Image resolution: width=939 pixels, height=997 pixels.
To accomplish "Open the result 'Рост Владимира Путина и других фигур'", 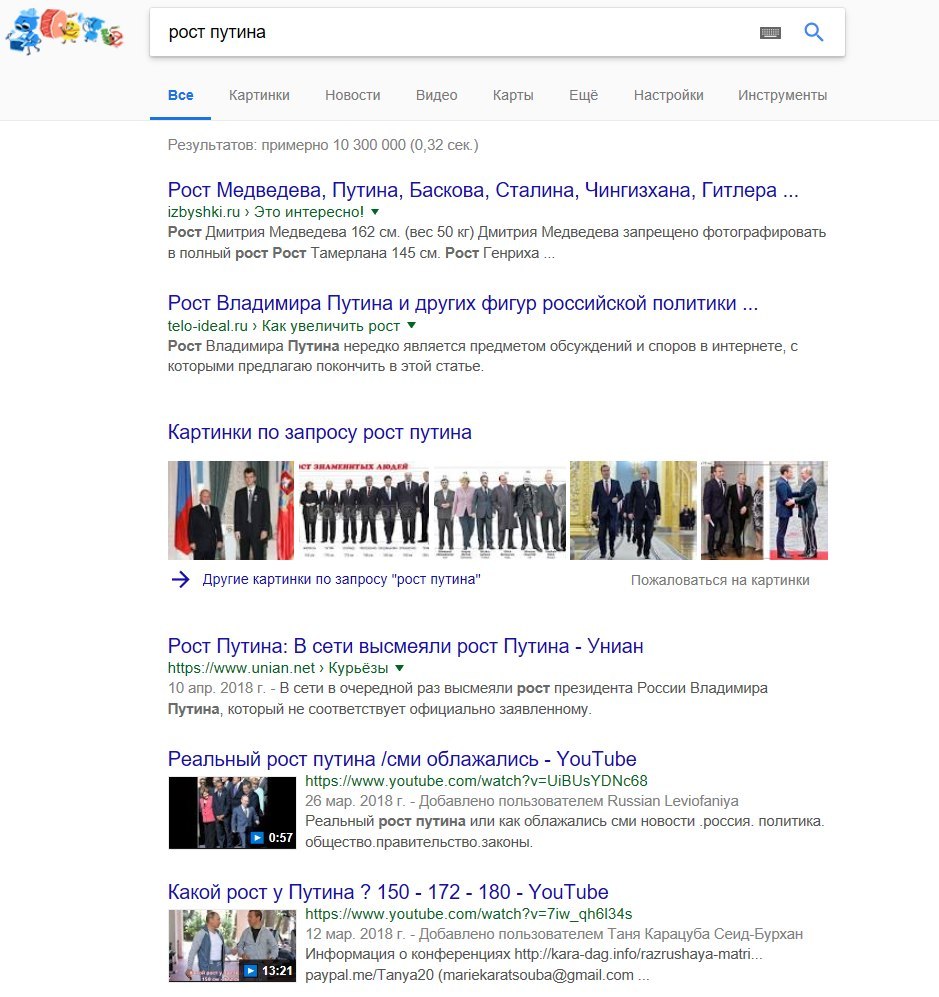I will (x=463, y=303).
